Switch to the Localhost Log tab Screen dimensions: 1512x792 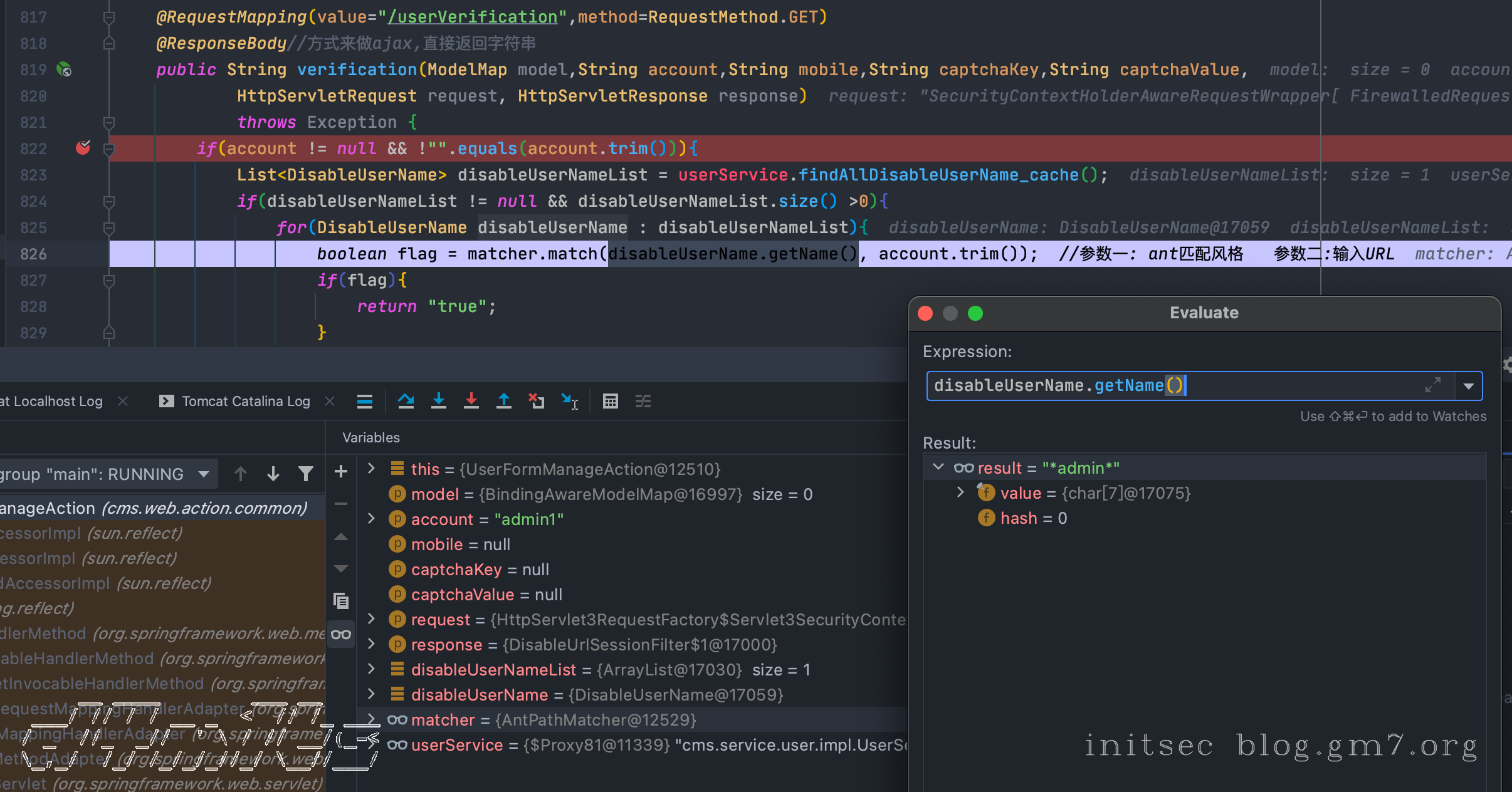pos(56,401)
